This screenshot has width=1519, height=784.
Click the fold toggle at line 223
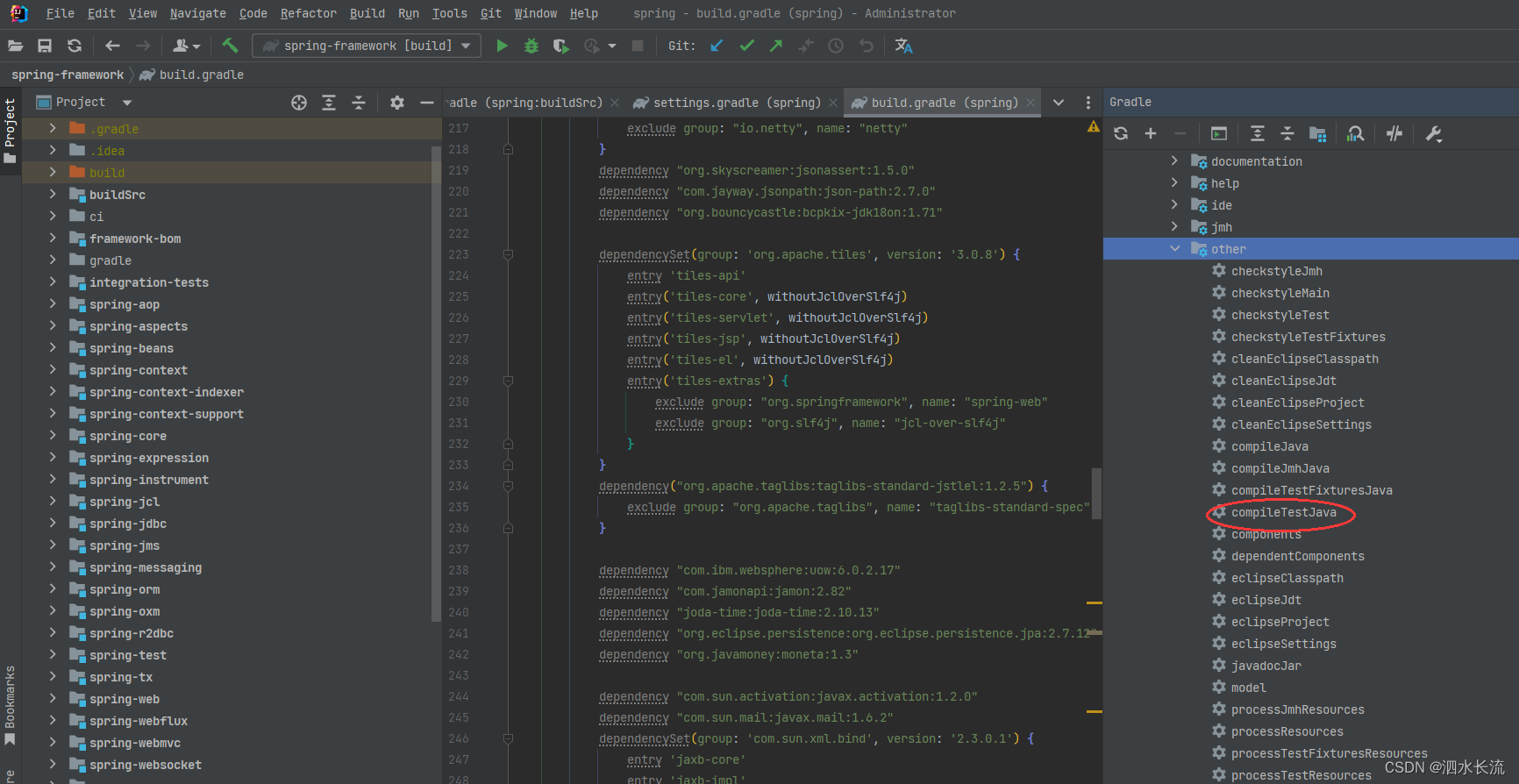click(x=508, y=254)
